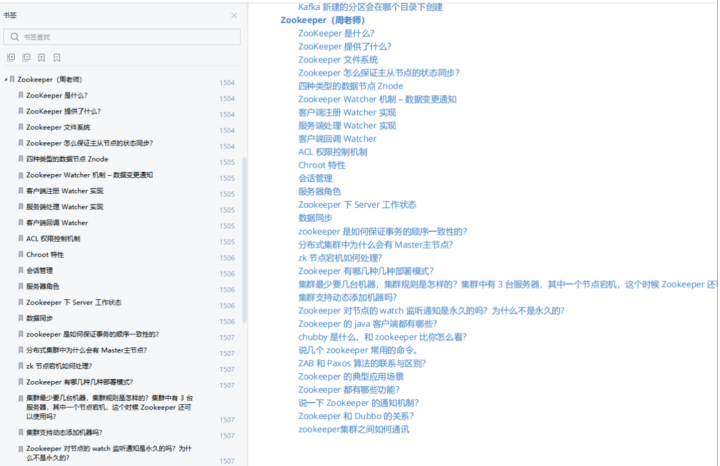The height and width of the screenshot is (466, 720).
Task: Click the add bookmark icon in bookmarks toolbar
Action: 41,57
